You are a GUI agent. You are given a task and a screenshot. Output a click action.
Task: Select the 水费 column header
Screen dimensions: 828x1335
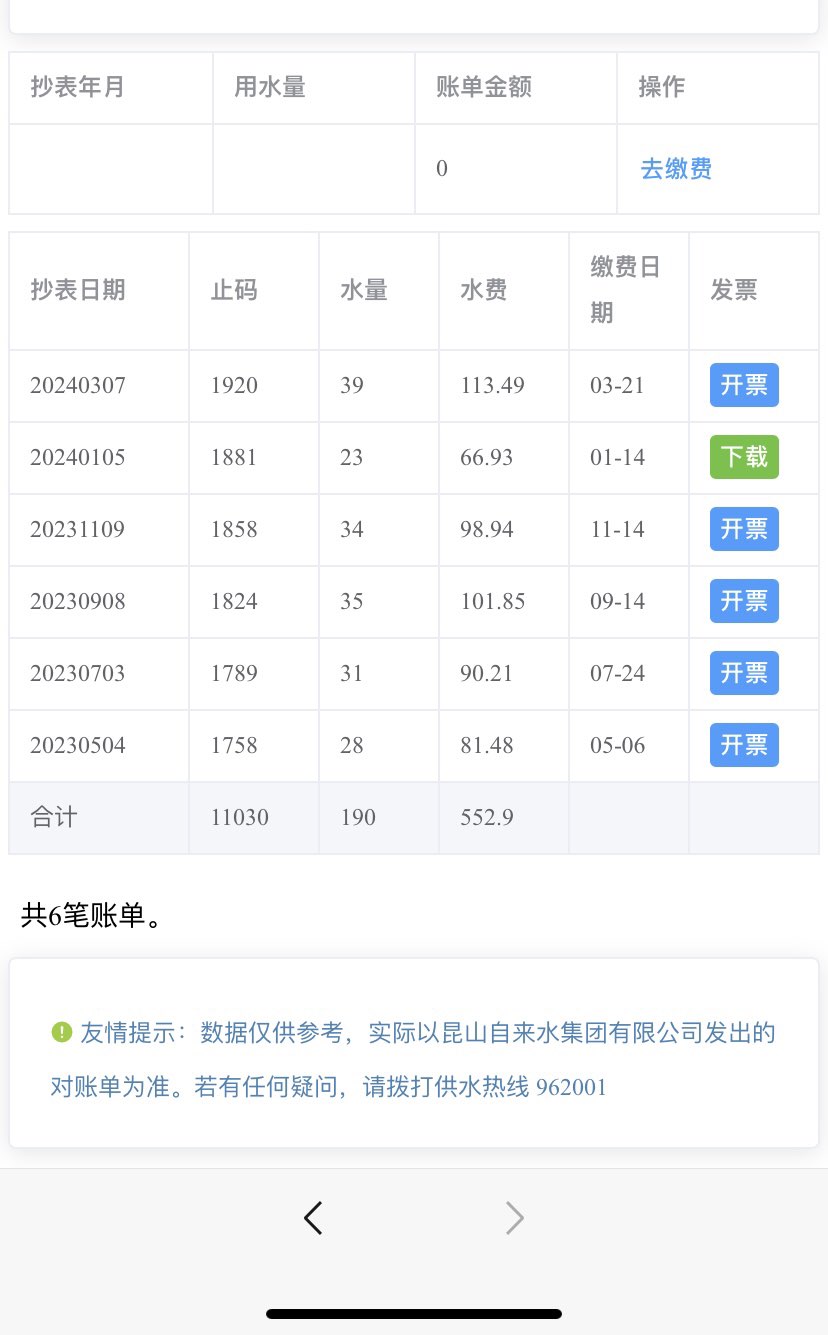coord(483,291)
